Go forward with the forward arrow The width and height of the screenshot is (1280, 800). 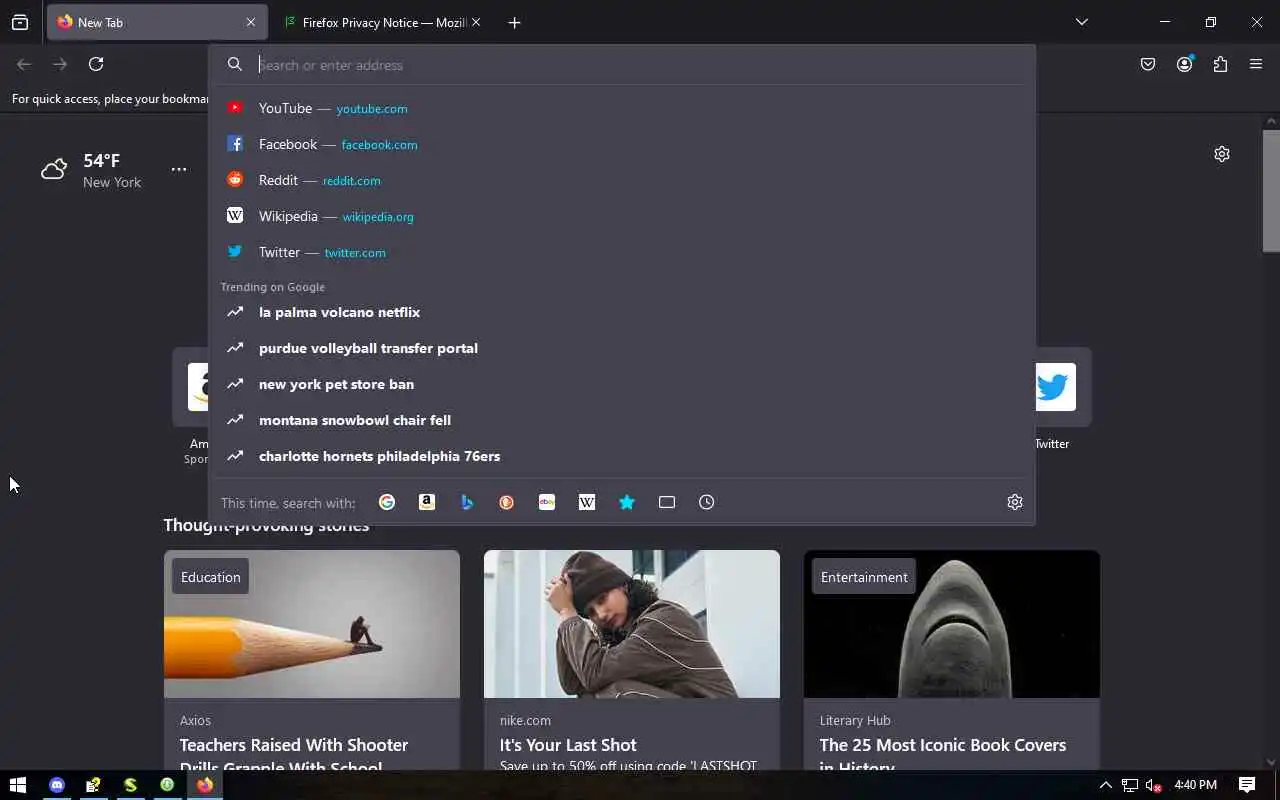tap(60, 64)
